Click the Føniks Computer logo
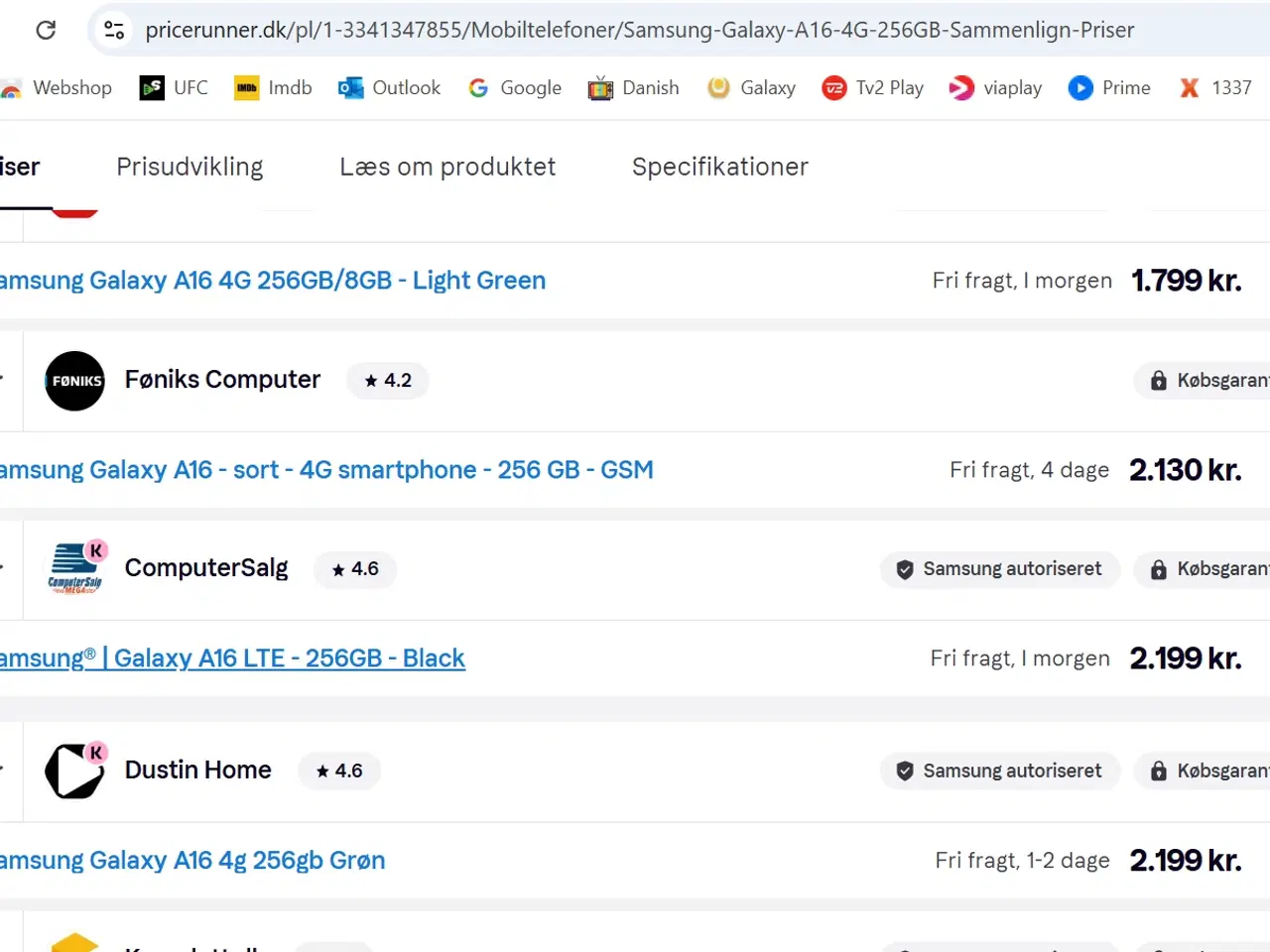 click(x=74, y=381)
